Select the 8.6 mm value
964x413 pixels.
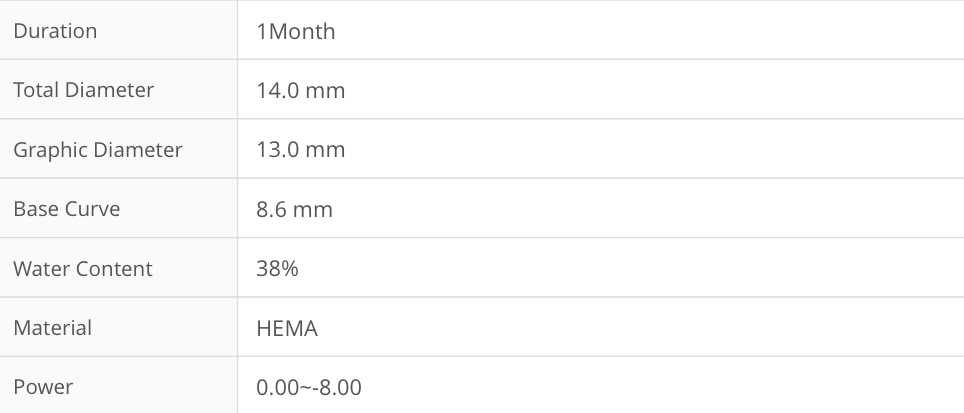click(294, 209)
